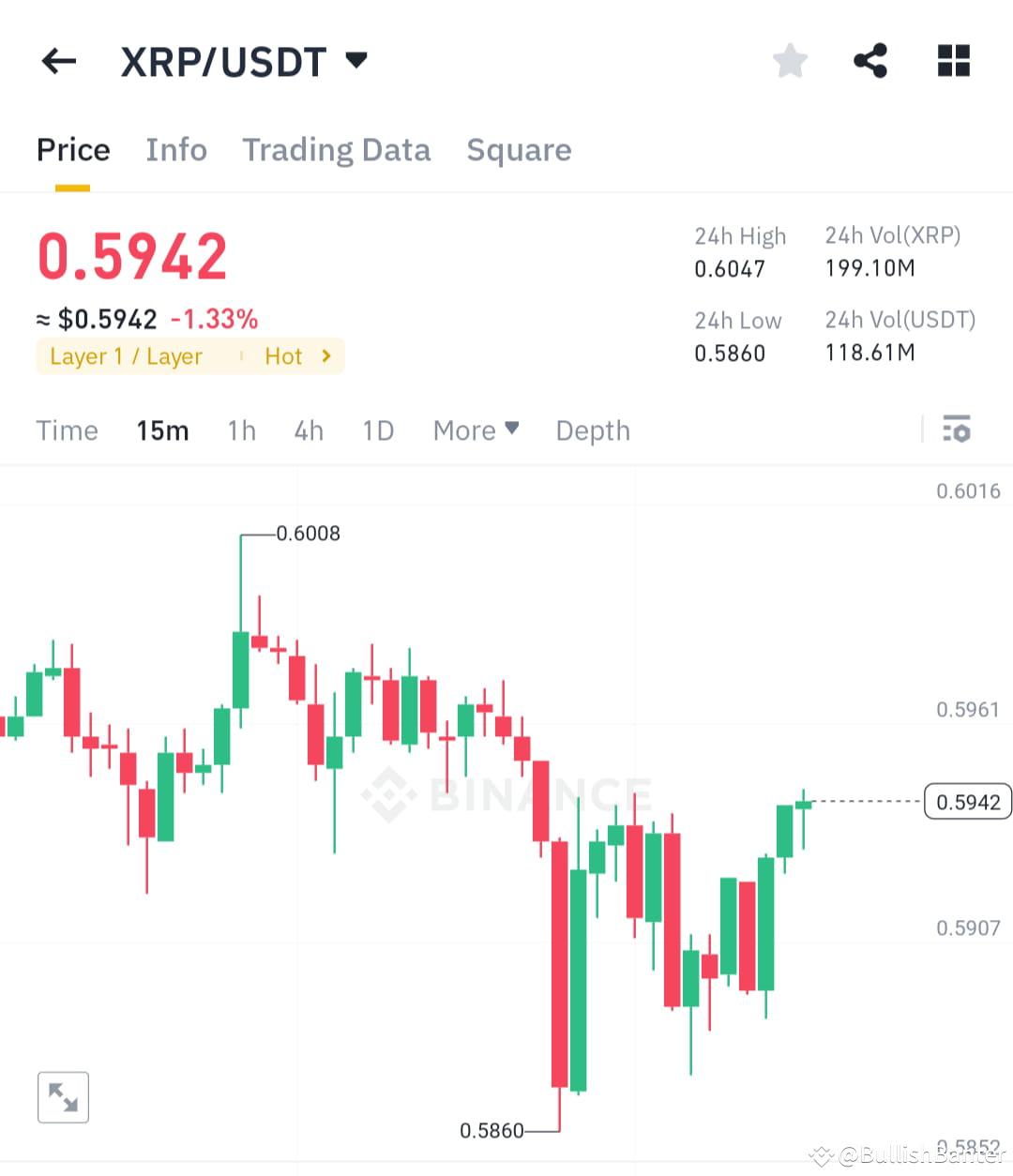Open the Layer 1 category tag
Screen dimensions: 1013x1176
pos(126,355)
